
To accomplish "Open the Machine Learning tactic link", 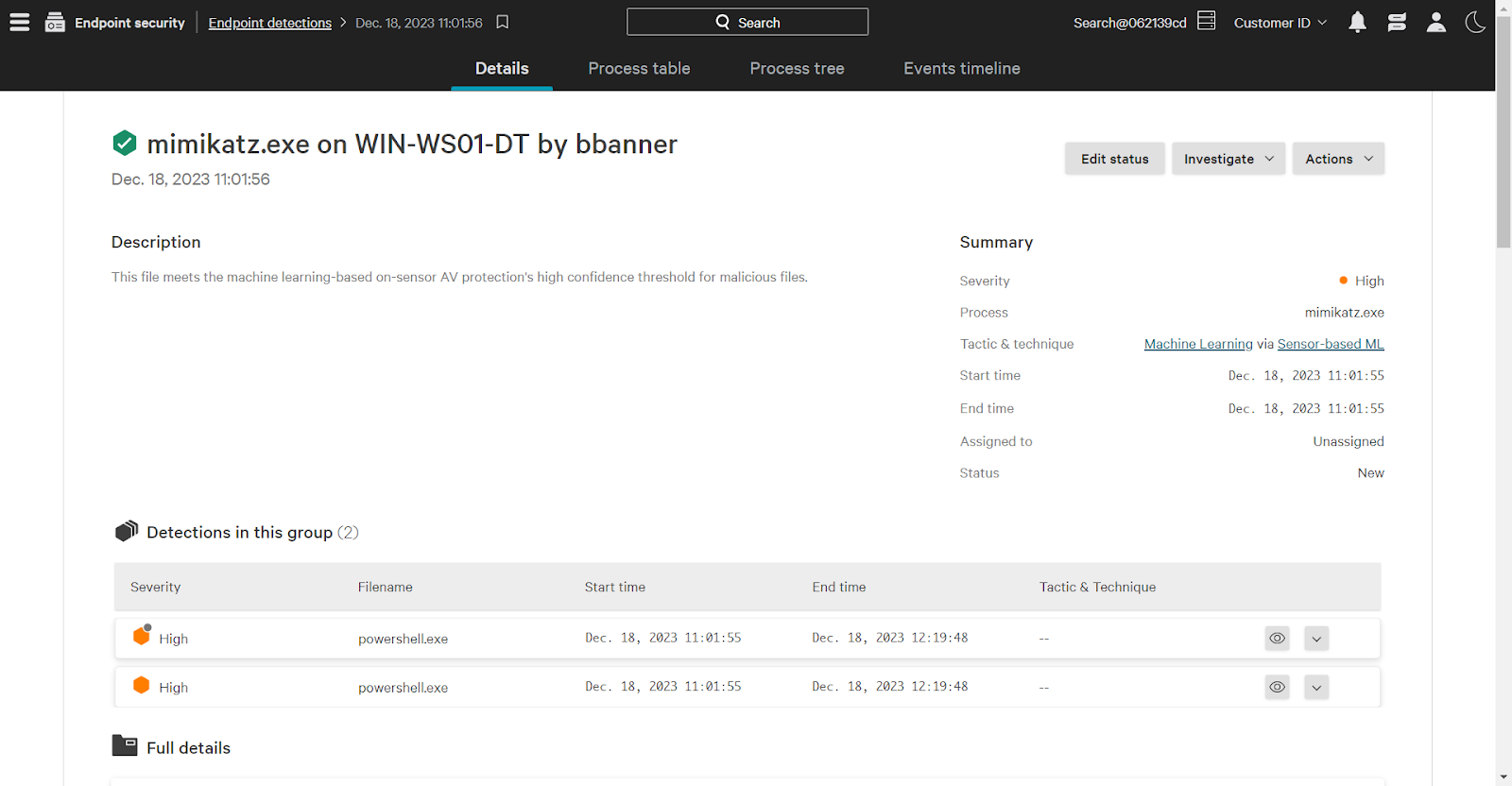I will tap(1198, 344).
